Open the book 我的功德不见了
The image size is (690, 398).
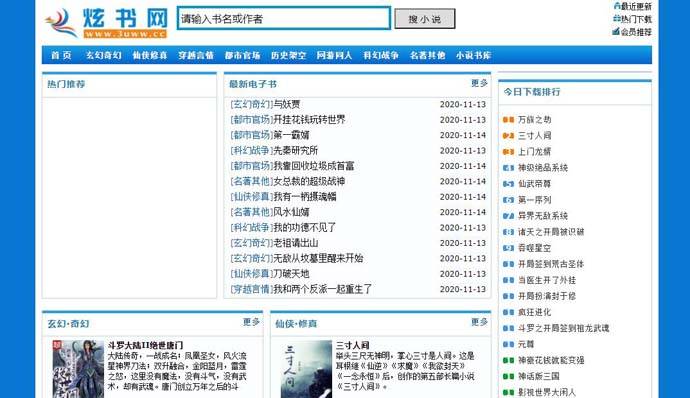tap(305, 228)
